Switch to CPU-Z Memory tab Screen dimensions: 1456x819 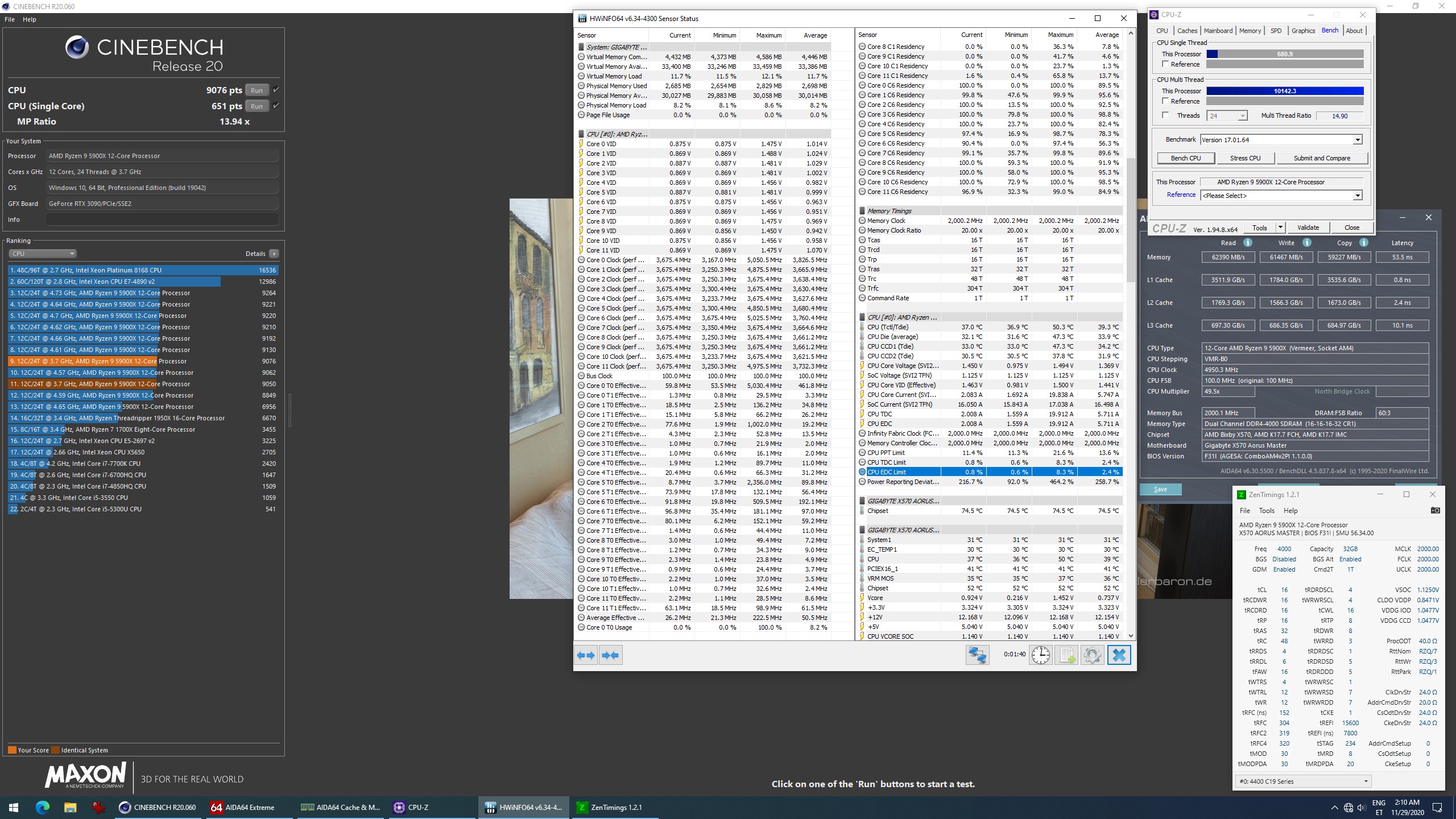tap(1250, 31)
